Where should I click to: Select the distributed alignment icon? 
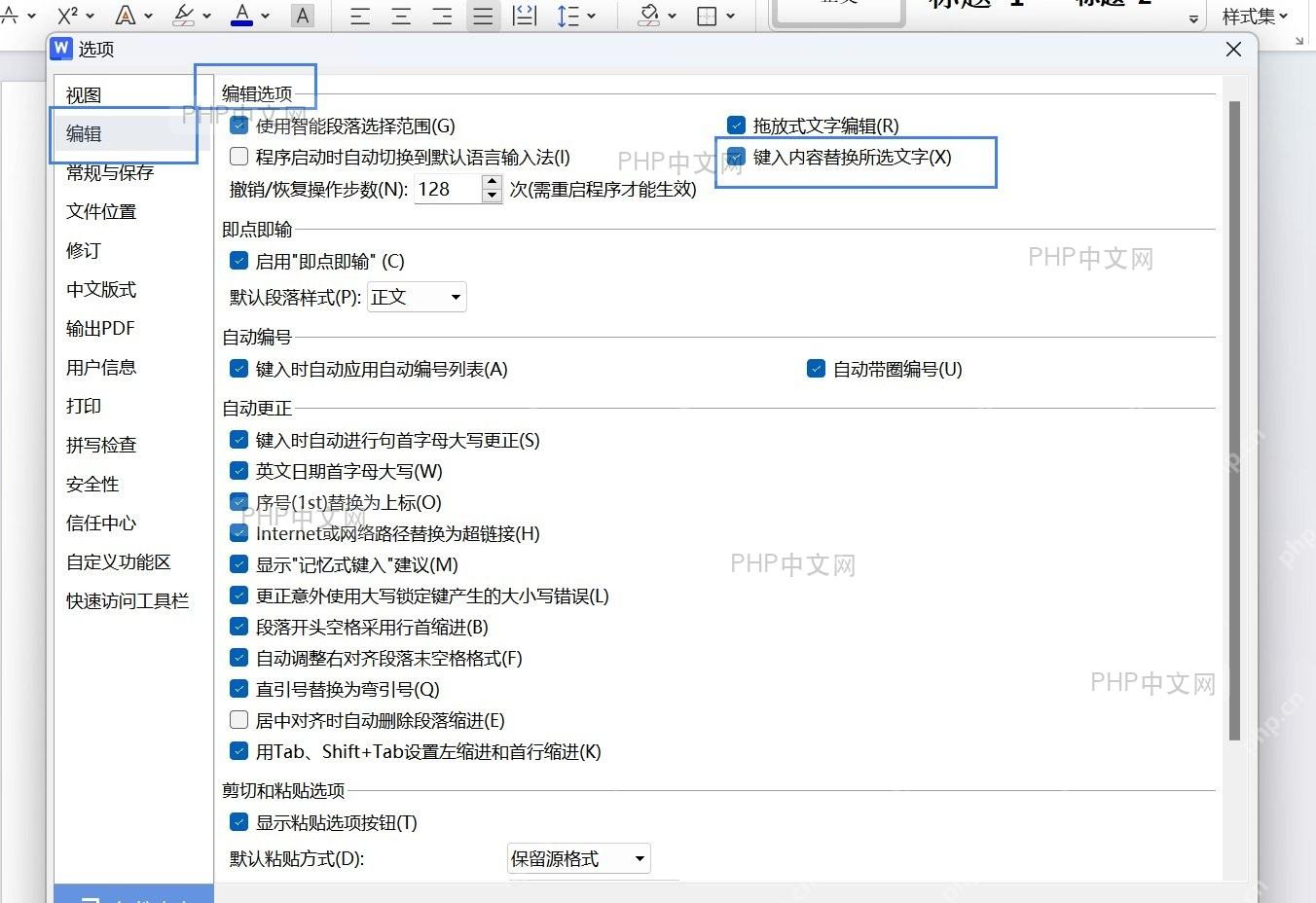point(525,16)
